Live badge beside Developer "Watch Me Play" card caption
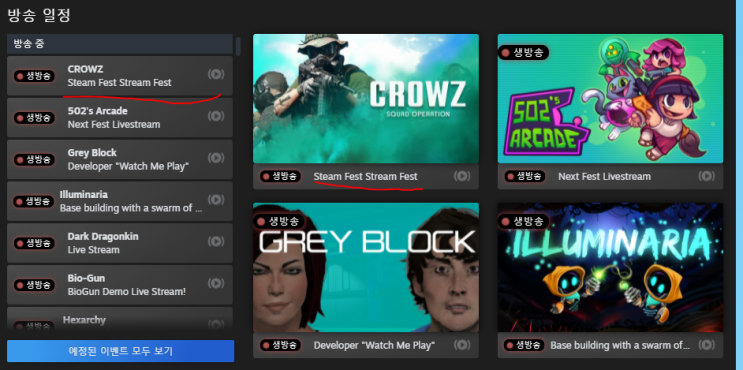This screenshot has height=370, width=743. coord(280,345)
